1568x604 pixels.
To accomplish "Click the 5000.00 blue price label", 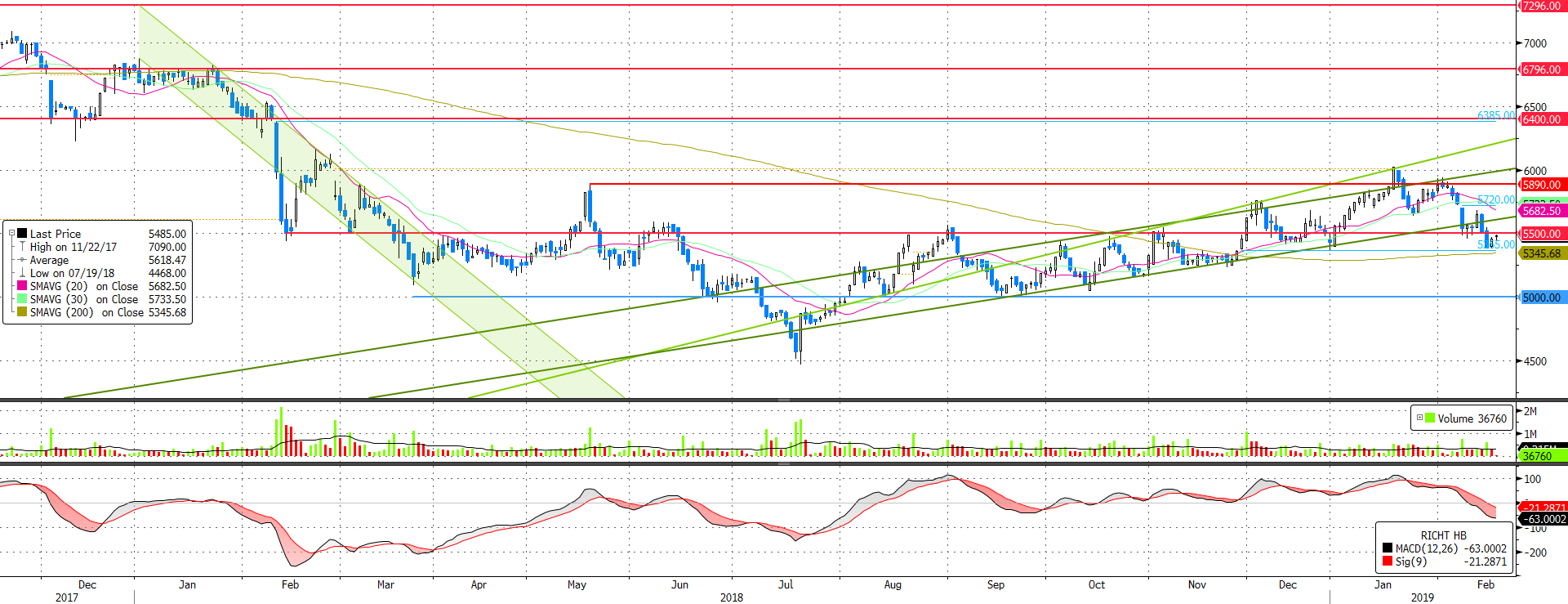I will pos(1541,298).
